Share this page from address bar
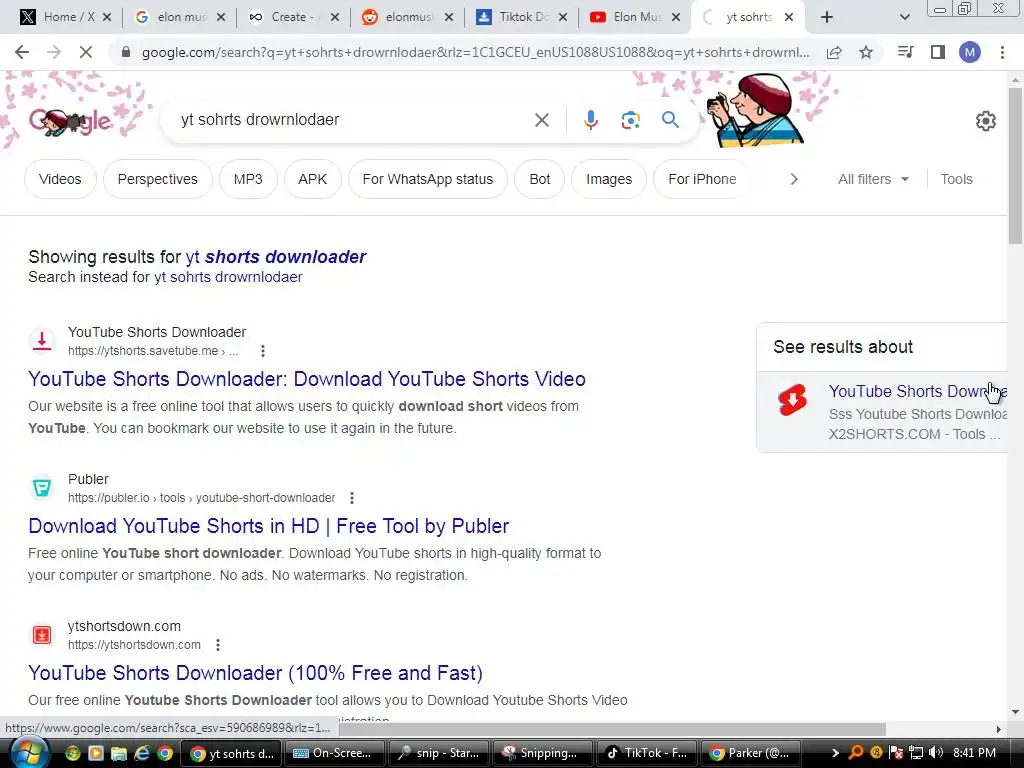 (x=834, y=52)
